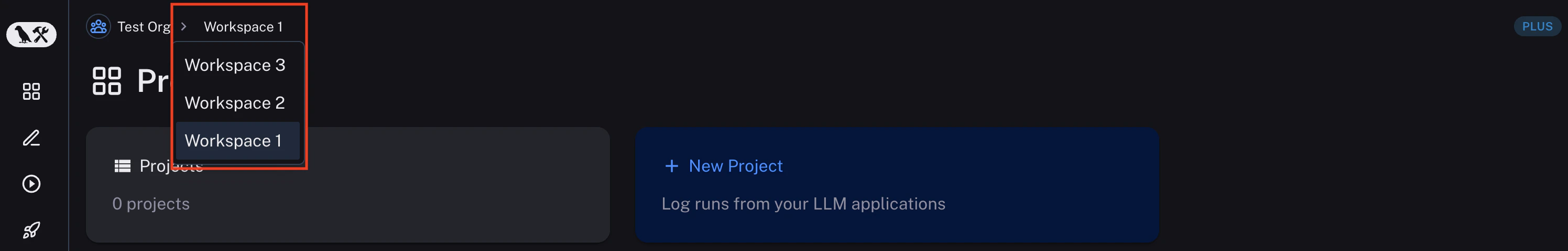Click the 0 projects count text

pos(151,204)
